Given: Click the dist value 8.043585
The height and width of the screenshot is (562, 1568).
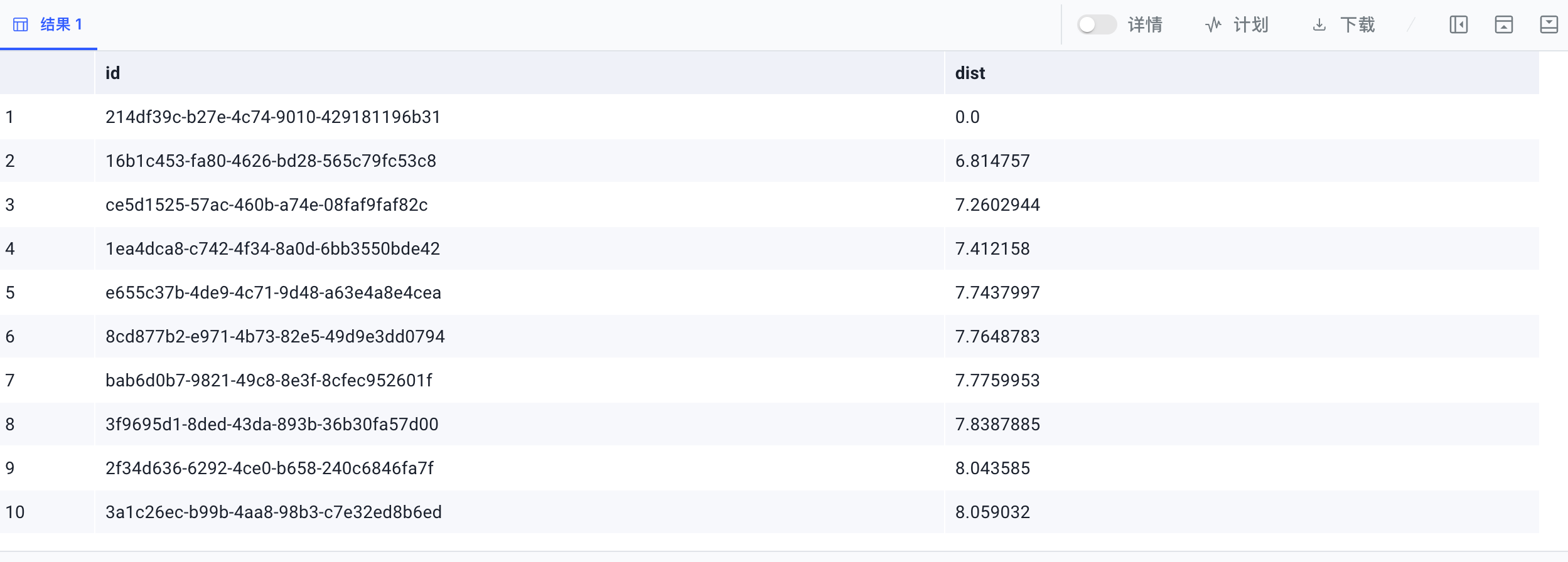Looking at the screenshot, I should pyautogui.click(x=992, y=469).
